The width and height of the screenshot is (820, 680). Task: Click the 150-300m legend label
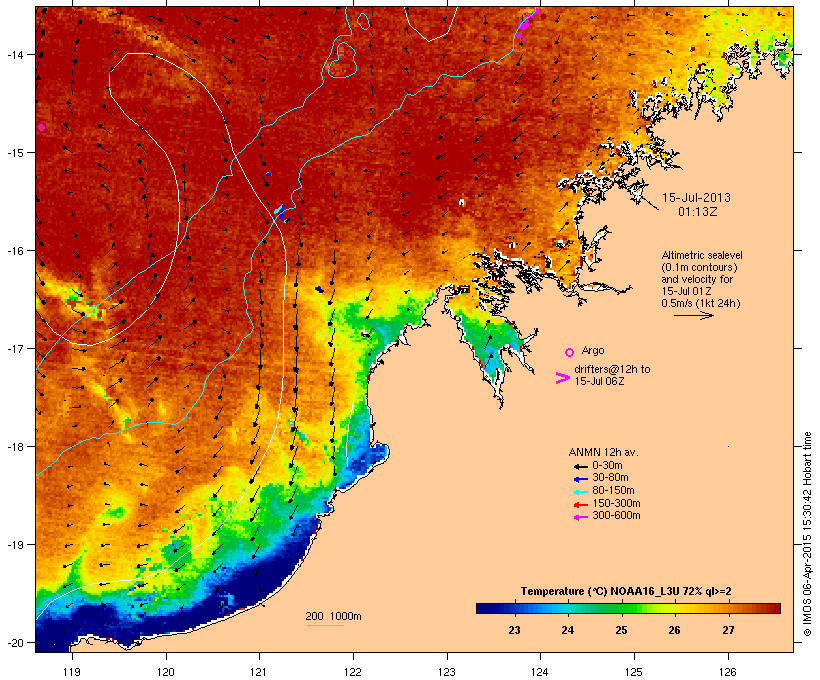coord(616,503)
